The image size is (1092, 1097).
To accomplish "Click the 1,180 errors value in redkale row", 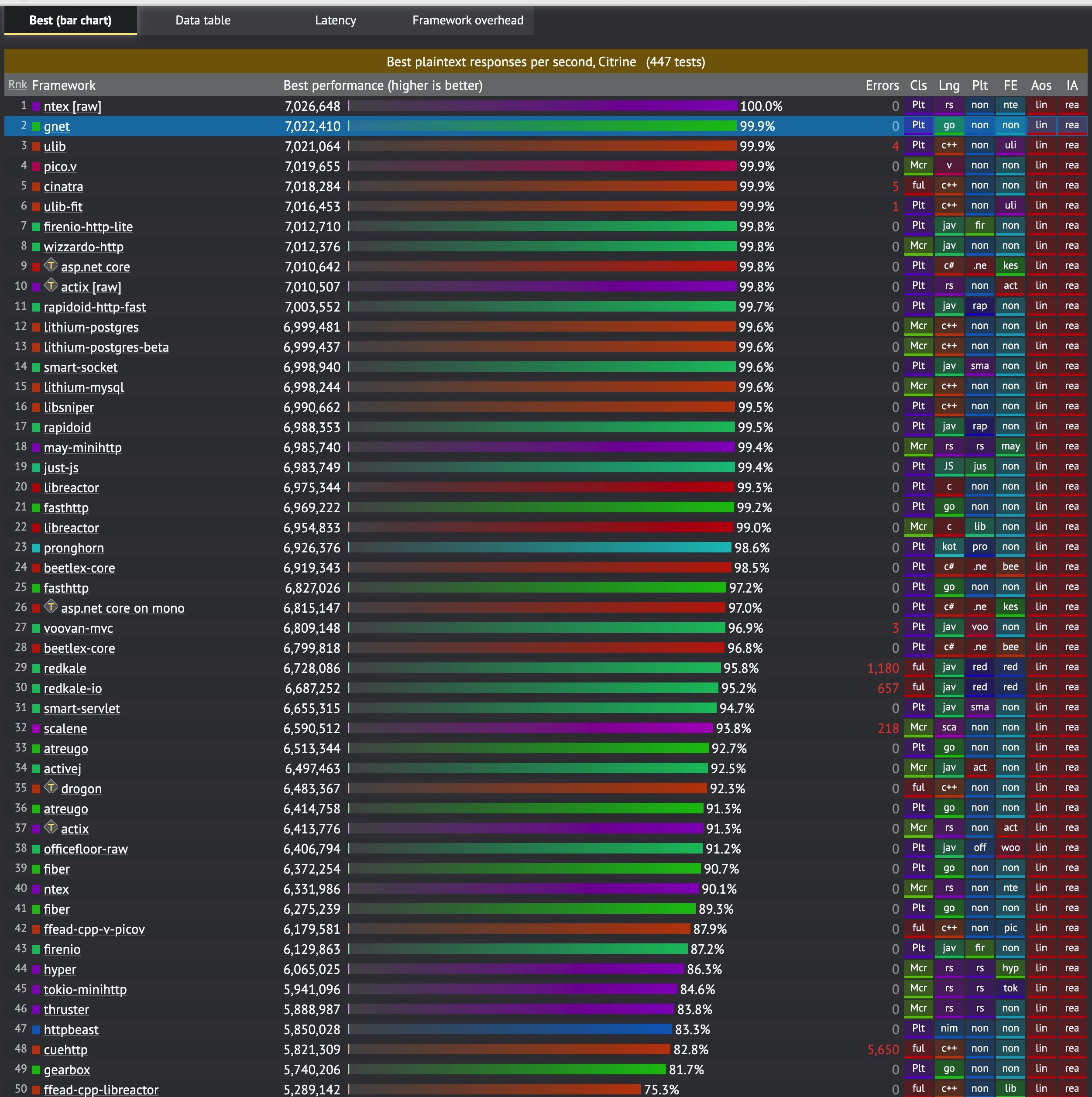I will tap(883, 668).
